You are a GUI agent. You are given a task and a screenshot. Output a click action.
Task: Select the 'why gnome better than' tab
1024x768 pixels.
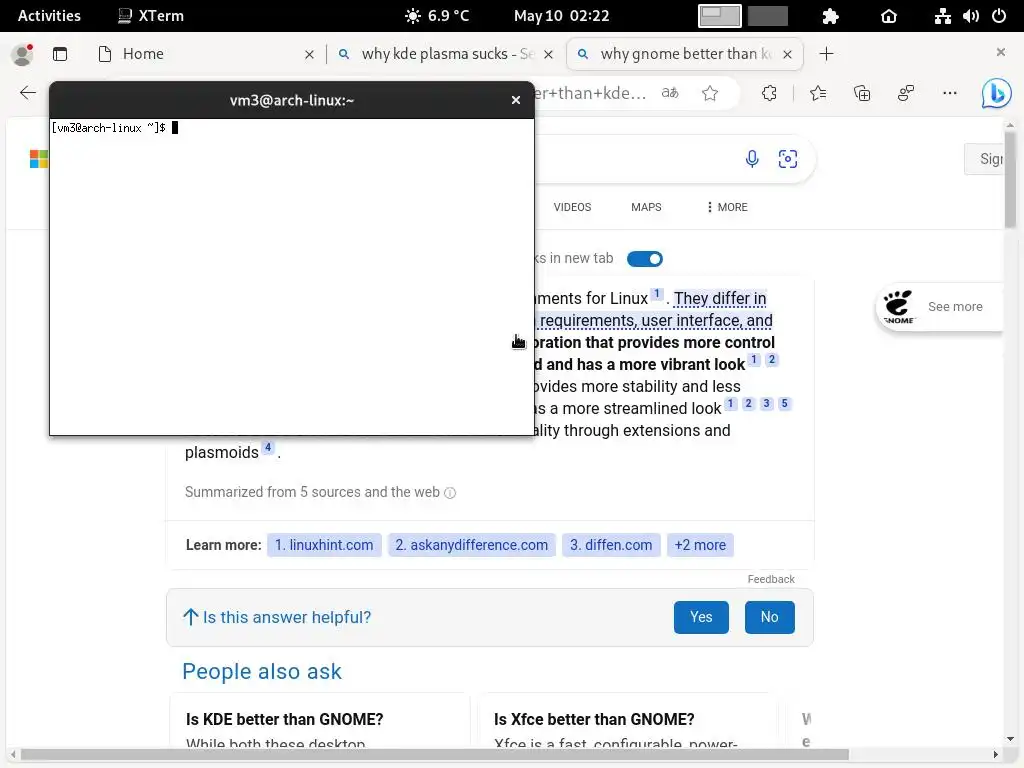685,54
